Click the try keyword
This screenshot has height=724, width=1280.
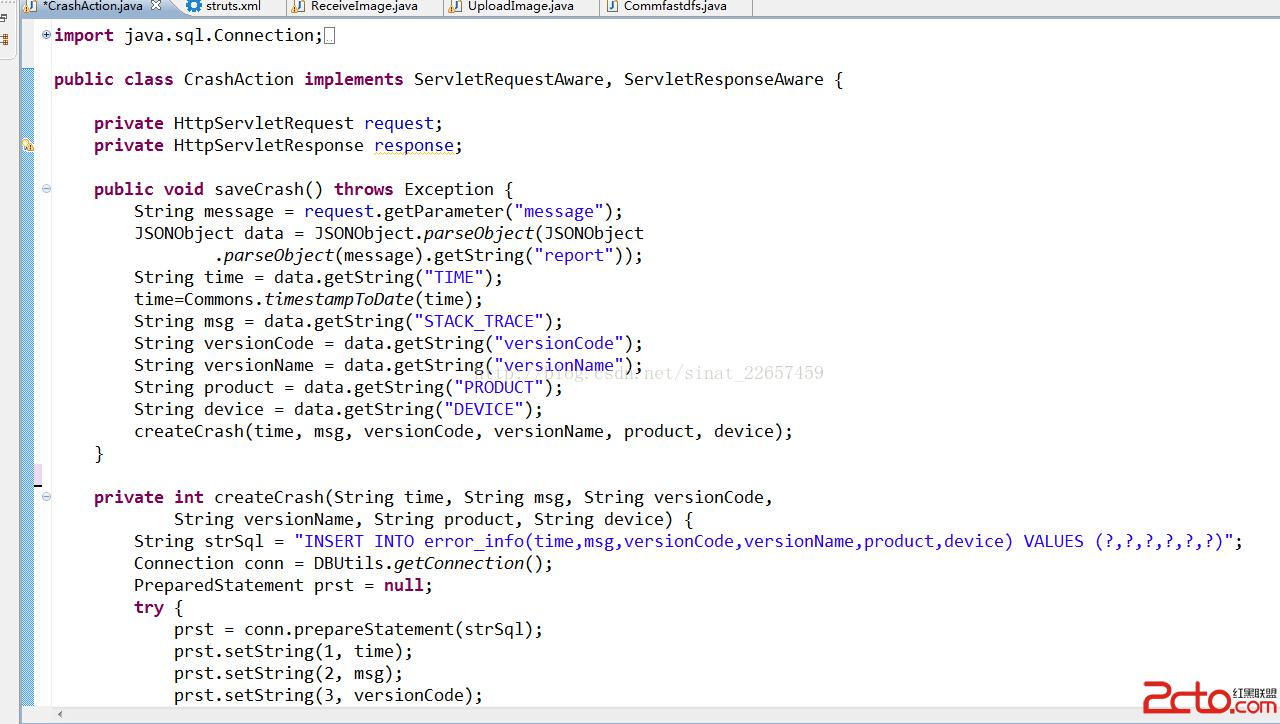coord(149,607)
